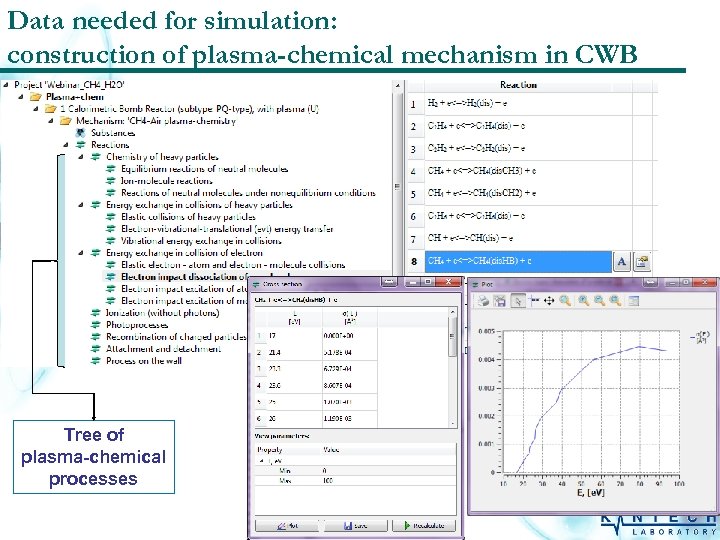
Task: Select Recombination of charged particles
Action: click(176, 337)
